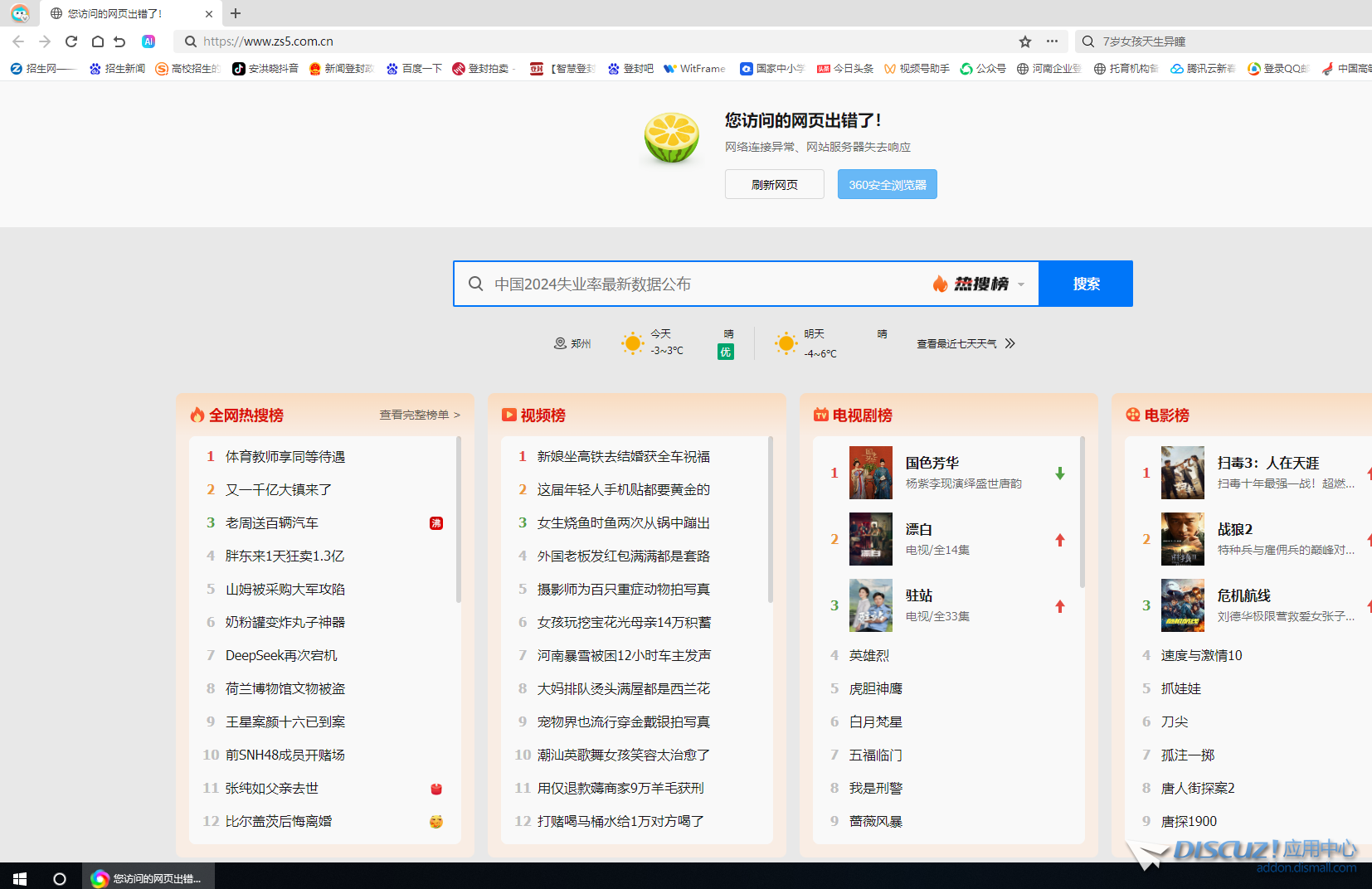
Task: Open the 登封吧 bookmark
Action: pyautogui.click(x=630, y=69)
